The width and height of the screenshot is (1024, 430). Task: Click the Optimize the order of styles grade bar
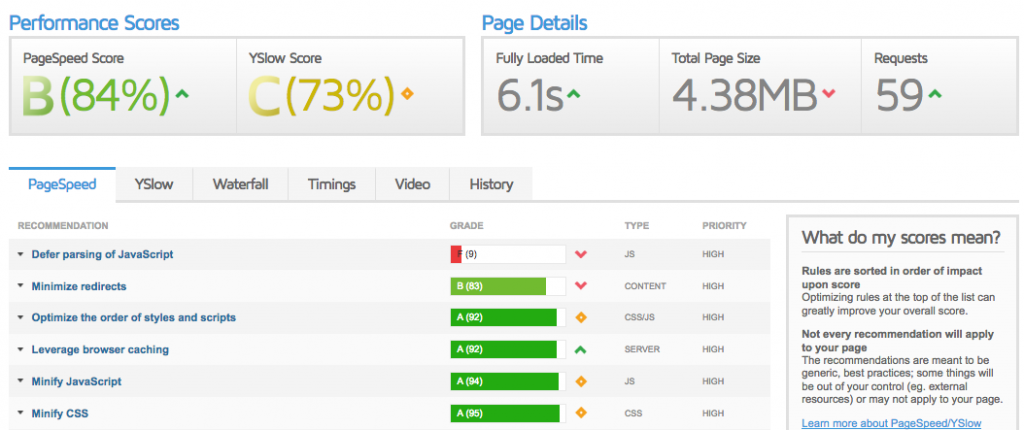point(507,318)
